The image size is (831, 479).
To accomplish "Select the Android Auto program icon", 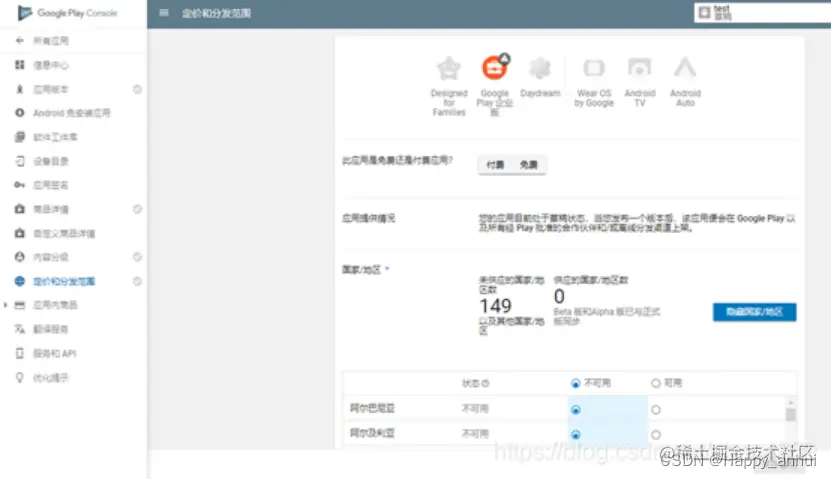I will (685, 68).
